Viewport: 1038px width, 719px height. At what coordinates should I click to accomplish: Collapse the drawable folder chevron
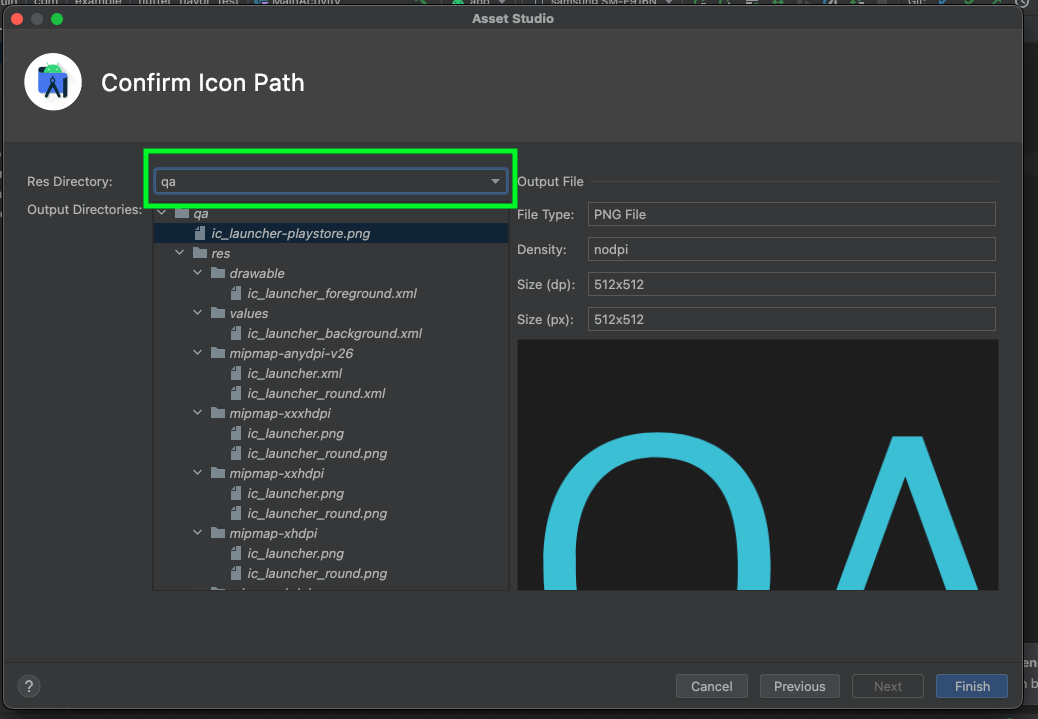pyautogui.click(x=197, y=273)
